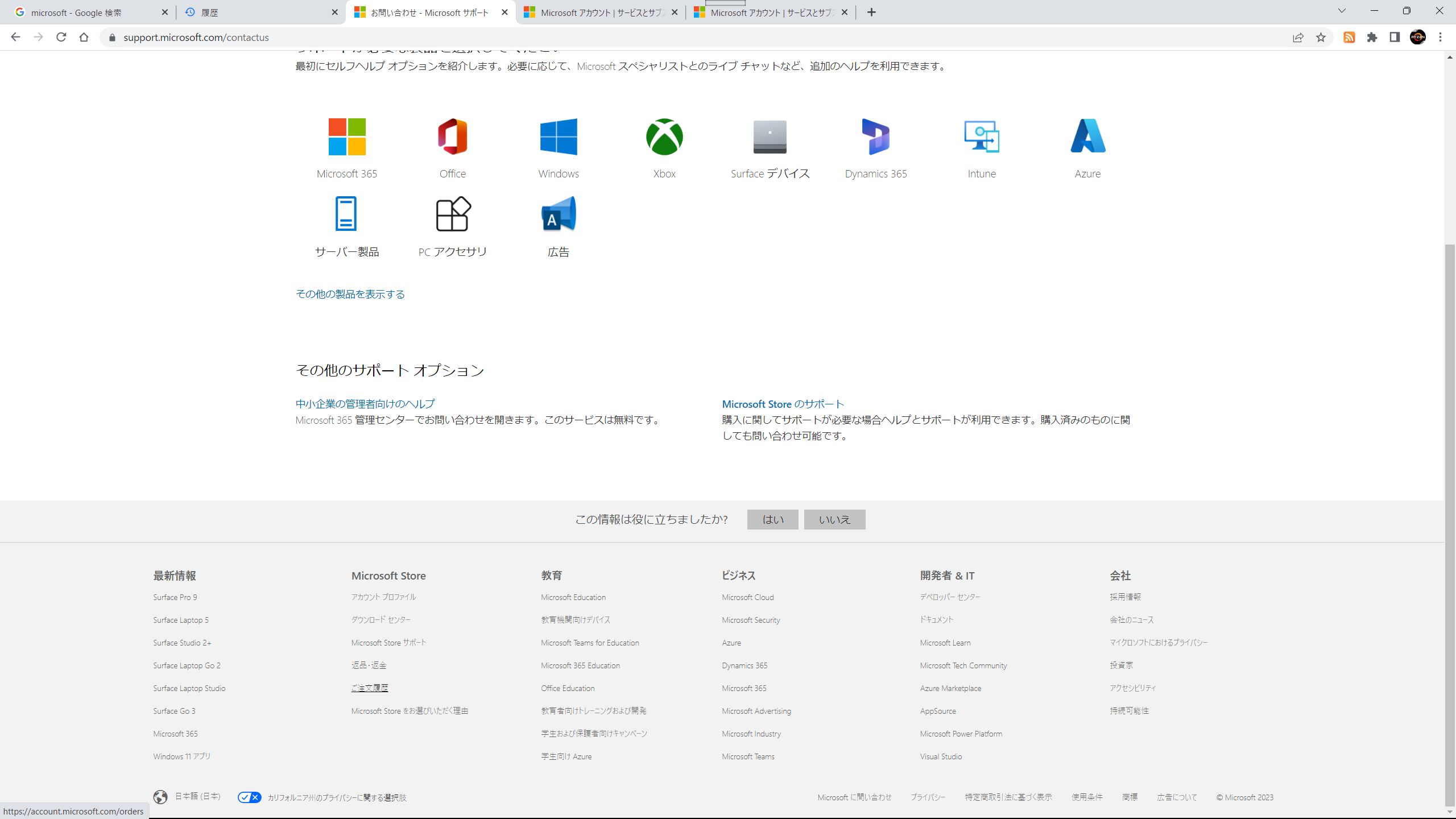Toggle the browser side panel icon
Image resolution: width=1456 pixels, height=819 pixels.
click(x=1395, y=37)
